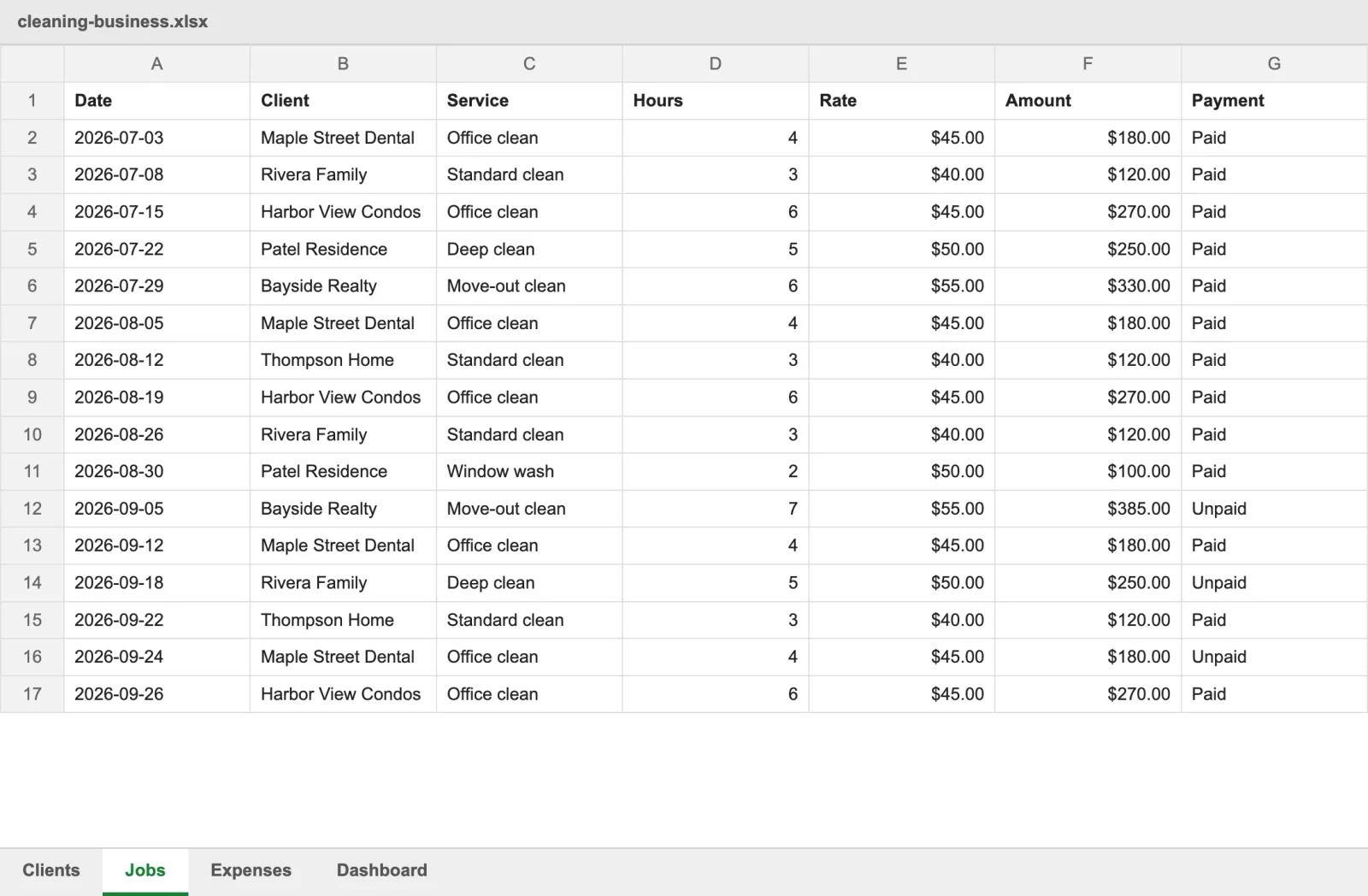
Task: Click the Rate header cell
Action: 901,101
